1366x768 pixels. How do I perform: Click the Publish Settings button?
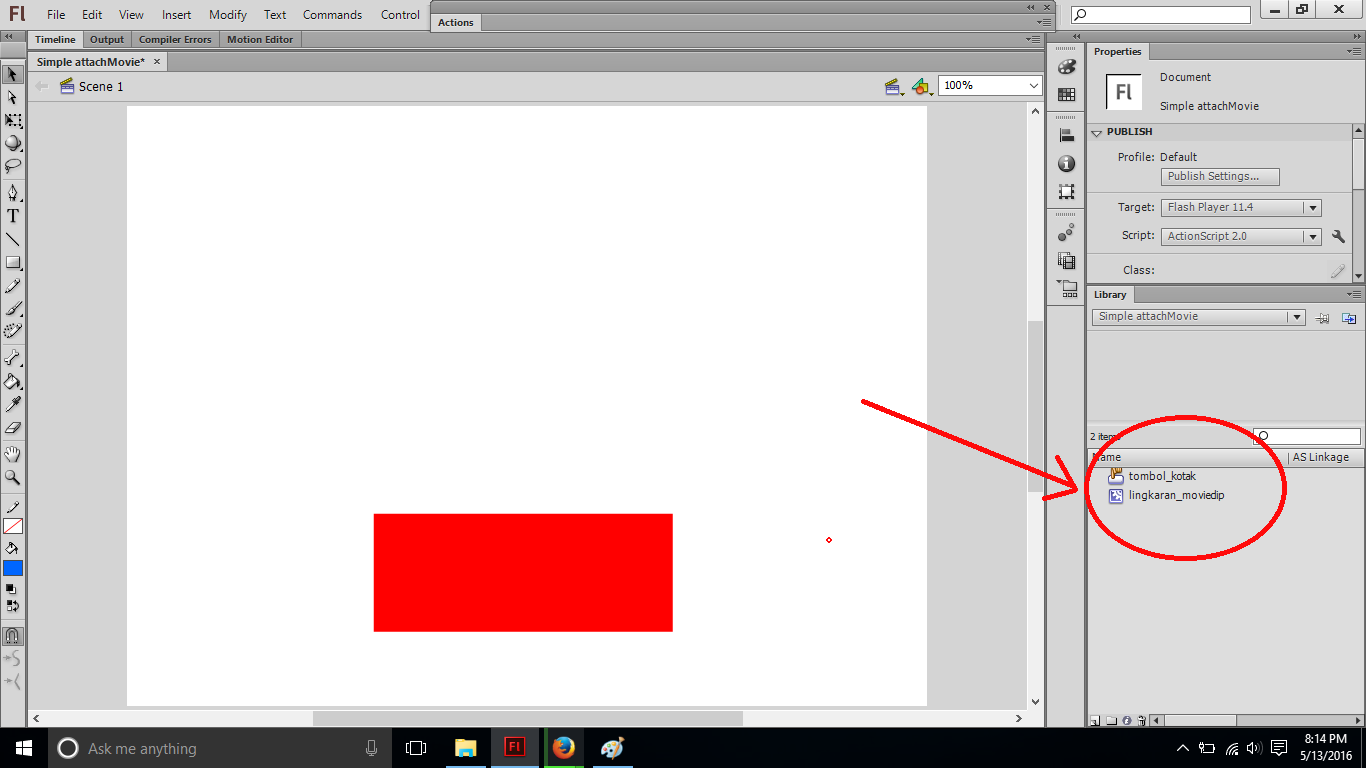(x=1220, y=176)
